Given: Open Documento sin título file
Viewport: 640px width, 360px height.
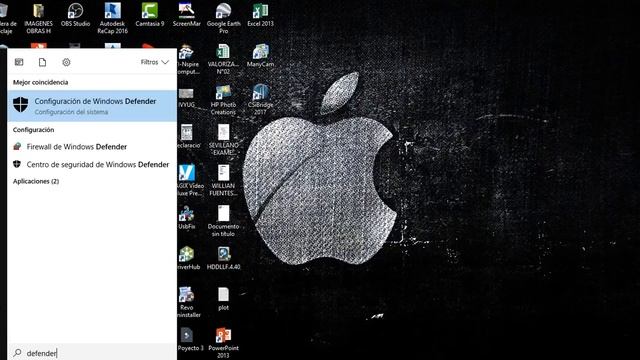Looking at the screenshot, I should click(223, 221).
